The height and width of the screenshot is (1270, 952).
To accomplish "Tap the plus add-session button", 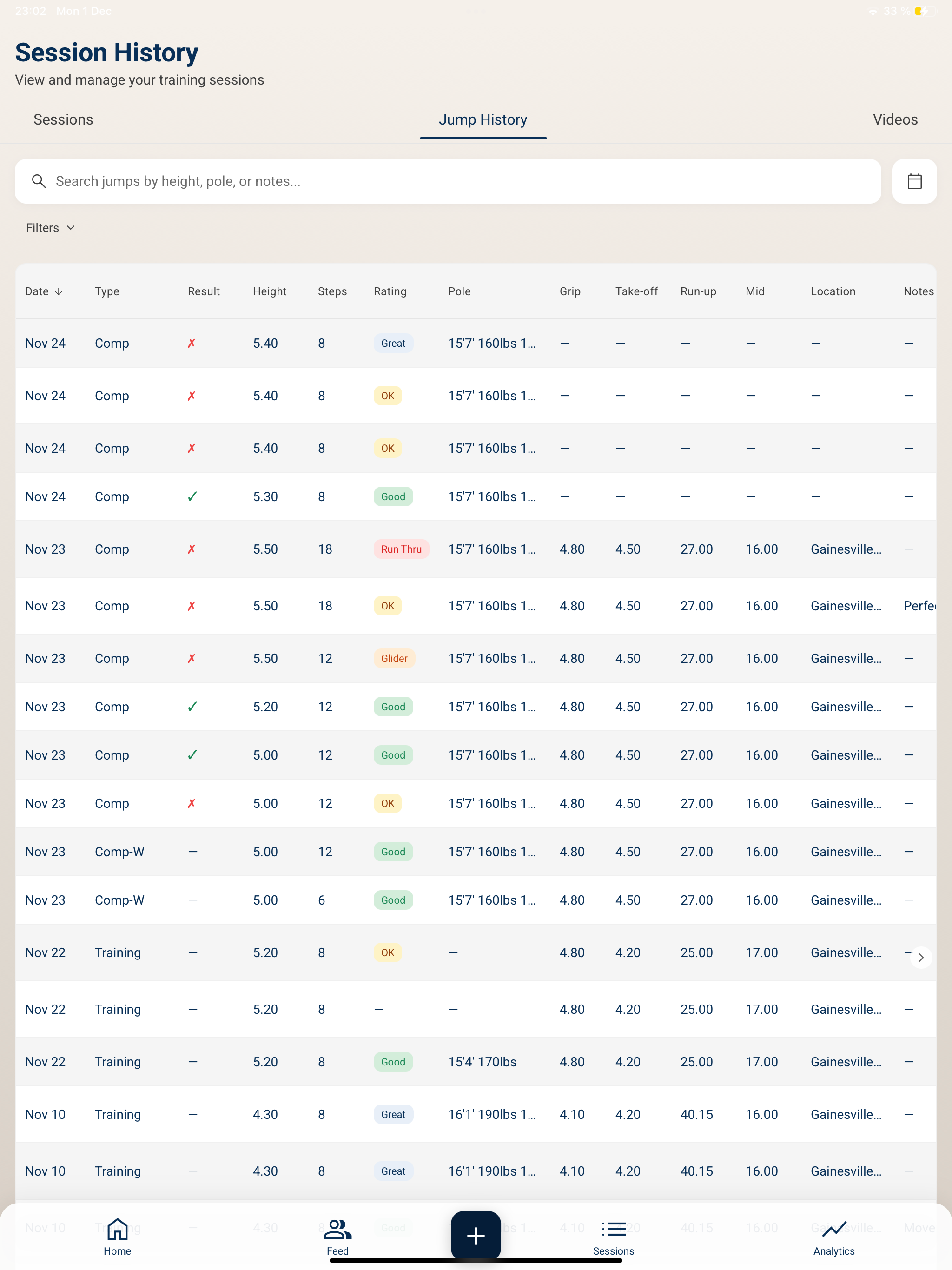I will click(476, 1236).
